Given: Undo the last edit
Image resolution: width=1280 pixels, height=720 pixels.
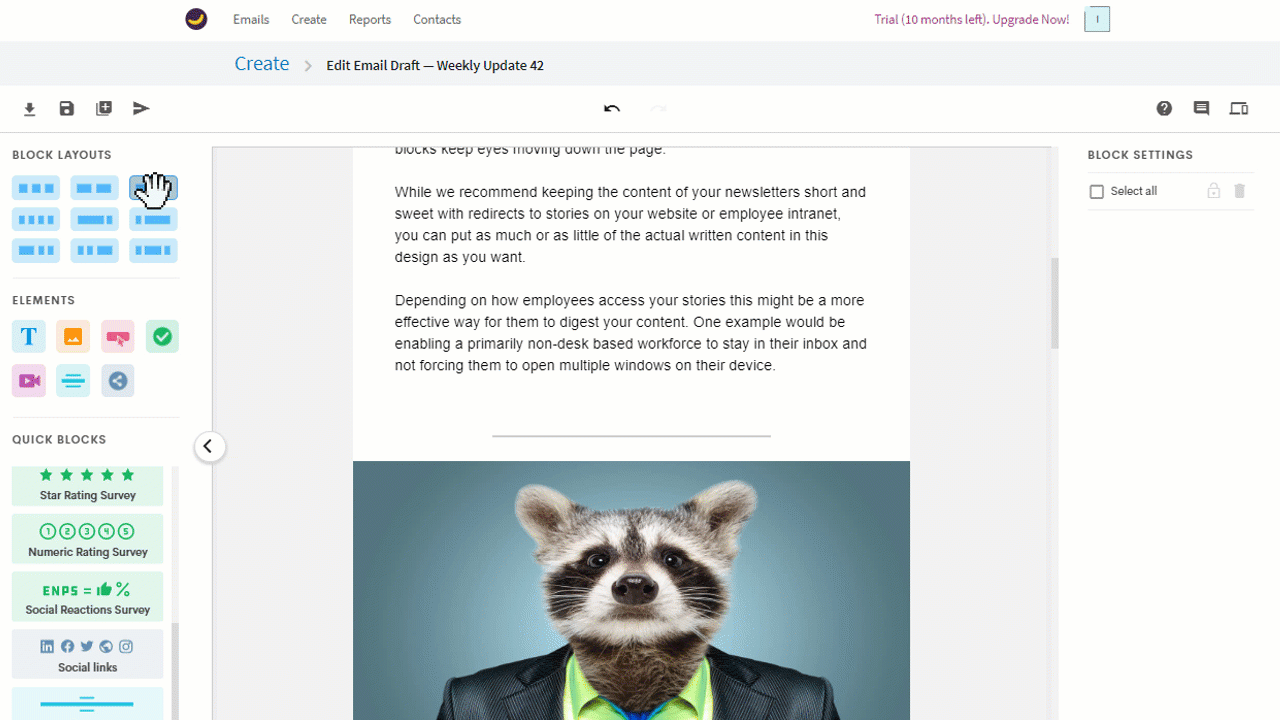Looking at the screenshot, I should pyautogui.click(x=612, y=109).
